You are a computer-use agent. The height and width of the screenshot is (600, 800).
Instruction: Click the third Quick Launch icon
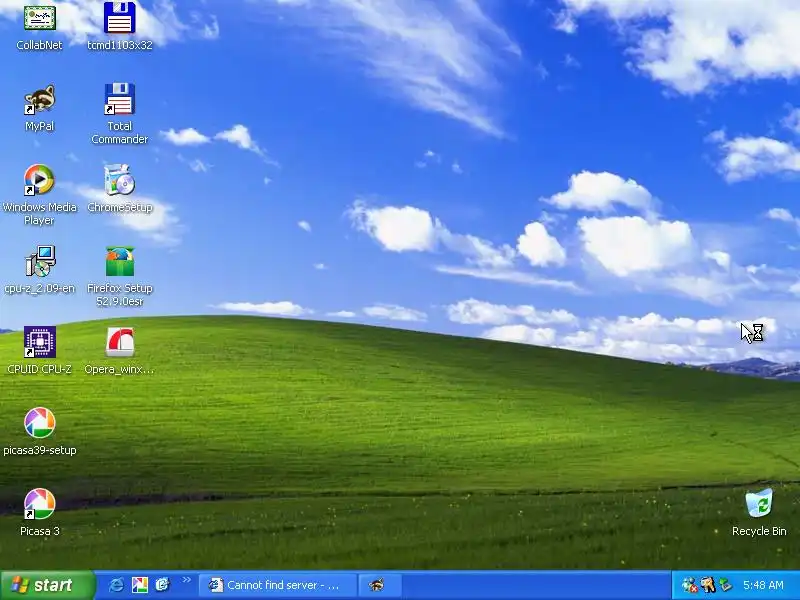162,585
